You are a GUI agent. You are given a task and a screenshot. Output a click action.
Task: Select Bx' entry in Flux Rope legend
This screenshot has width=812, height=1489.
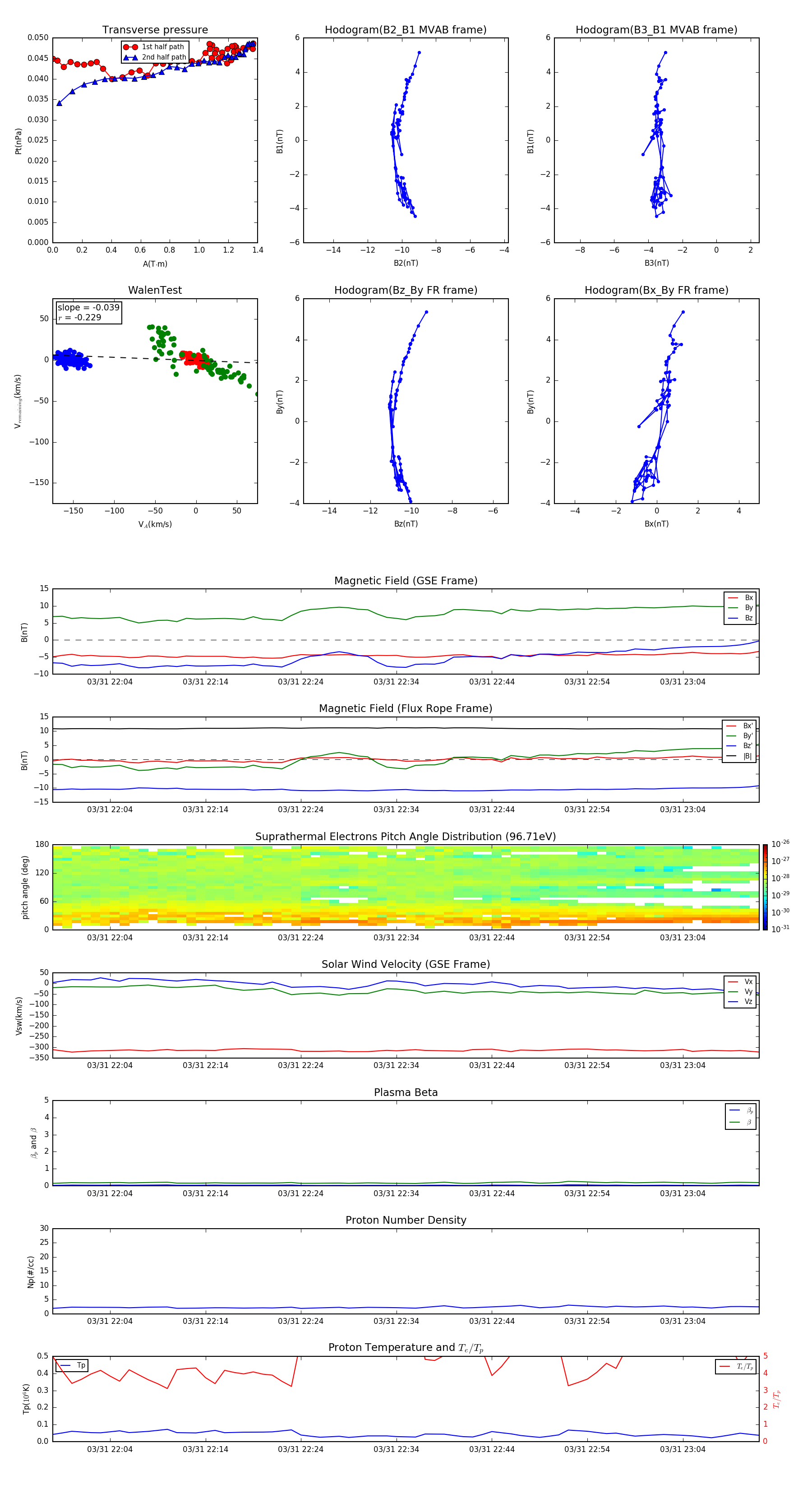(740, 726)
